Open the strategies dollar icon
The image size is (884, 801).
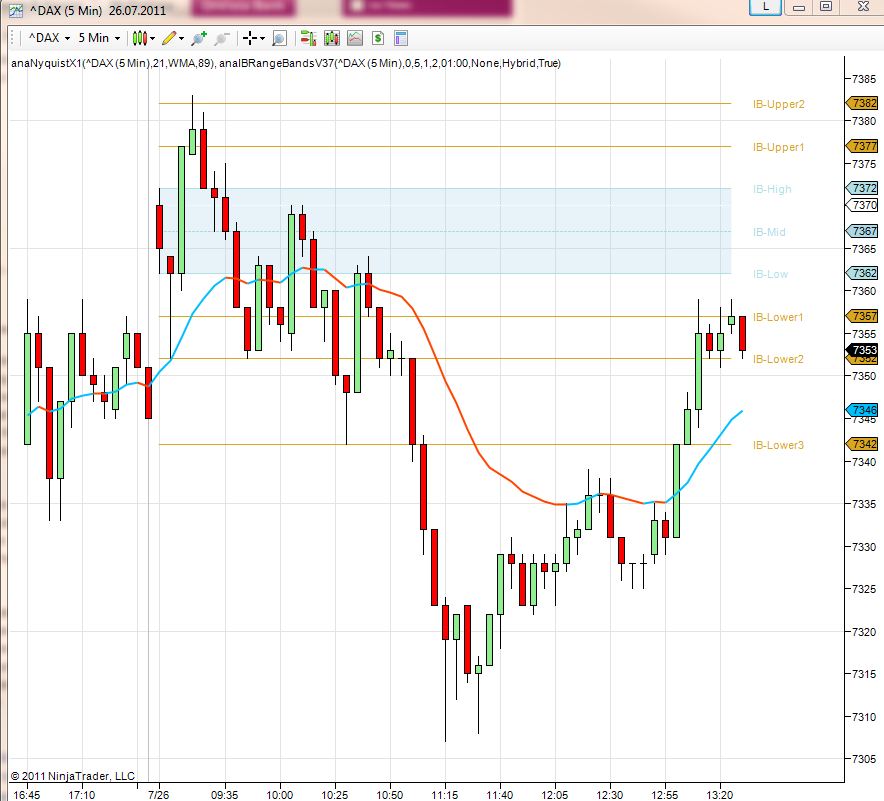[378, 38]
